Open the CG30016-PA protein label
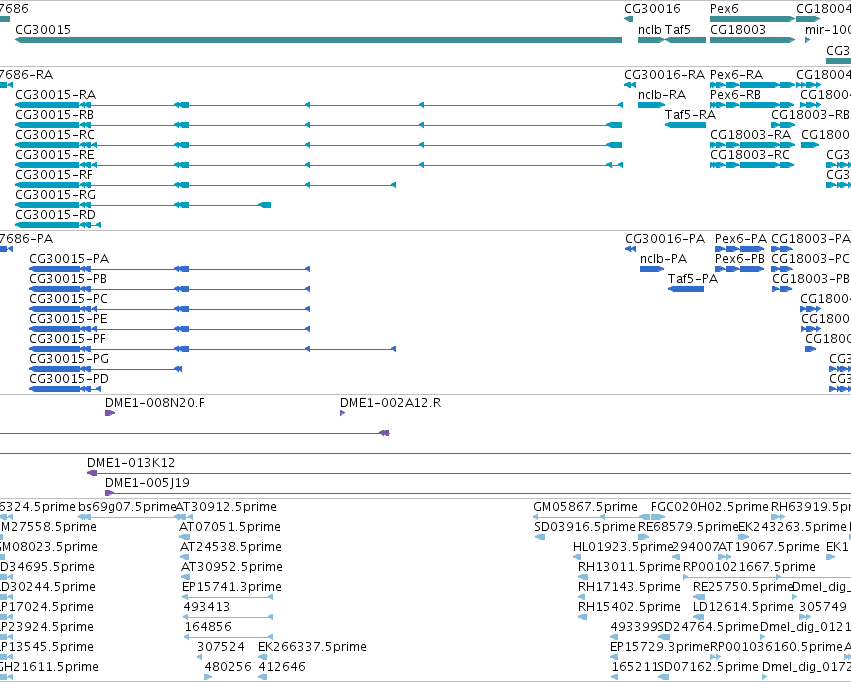The width and height of the screenshot is (851, 682). point(665,239)
